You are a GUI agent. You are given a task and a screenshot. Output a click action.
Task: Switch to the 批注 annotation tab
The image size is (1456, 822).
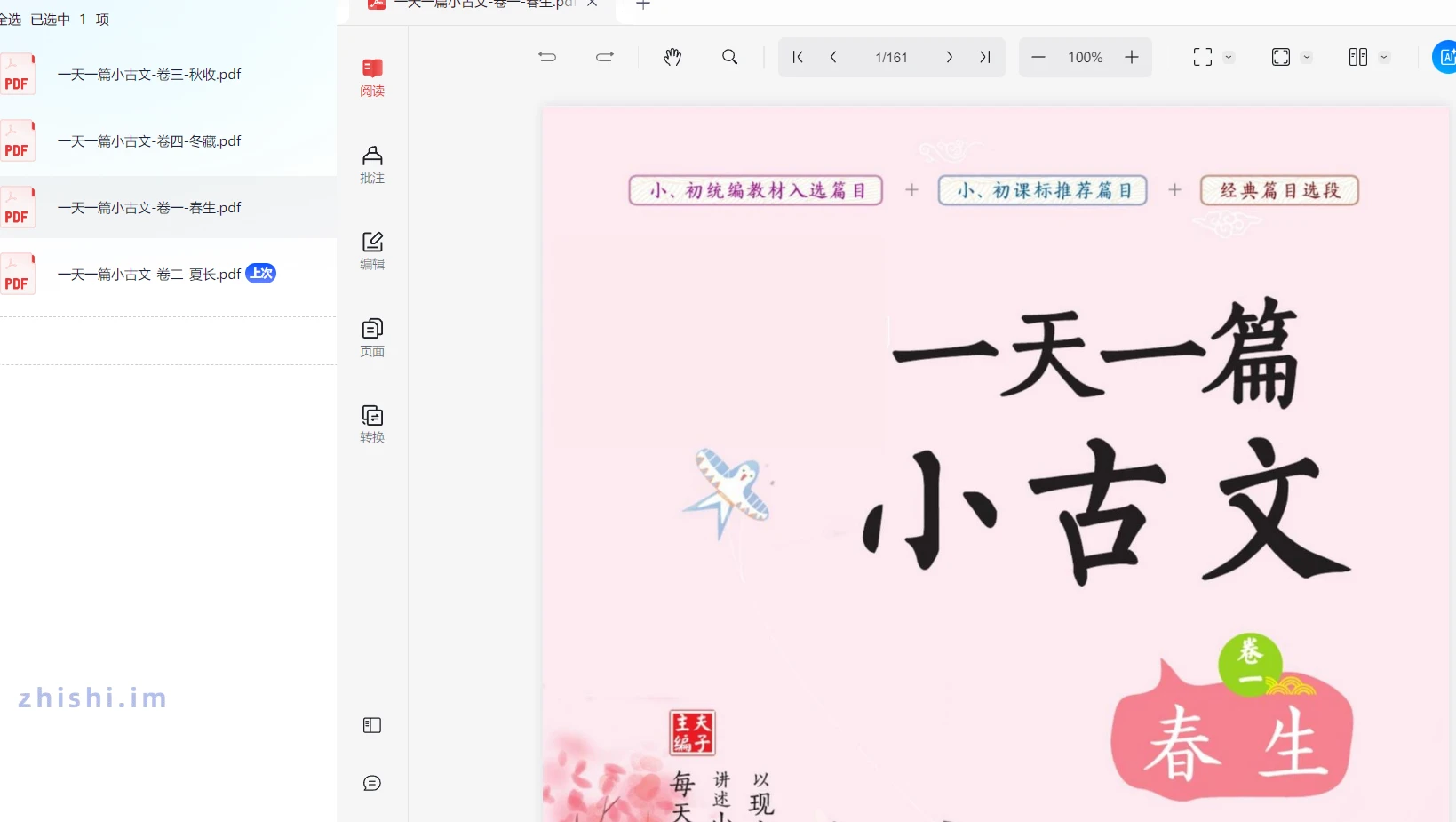(x=372, y=164)
